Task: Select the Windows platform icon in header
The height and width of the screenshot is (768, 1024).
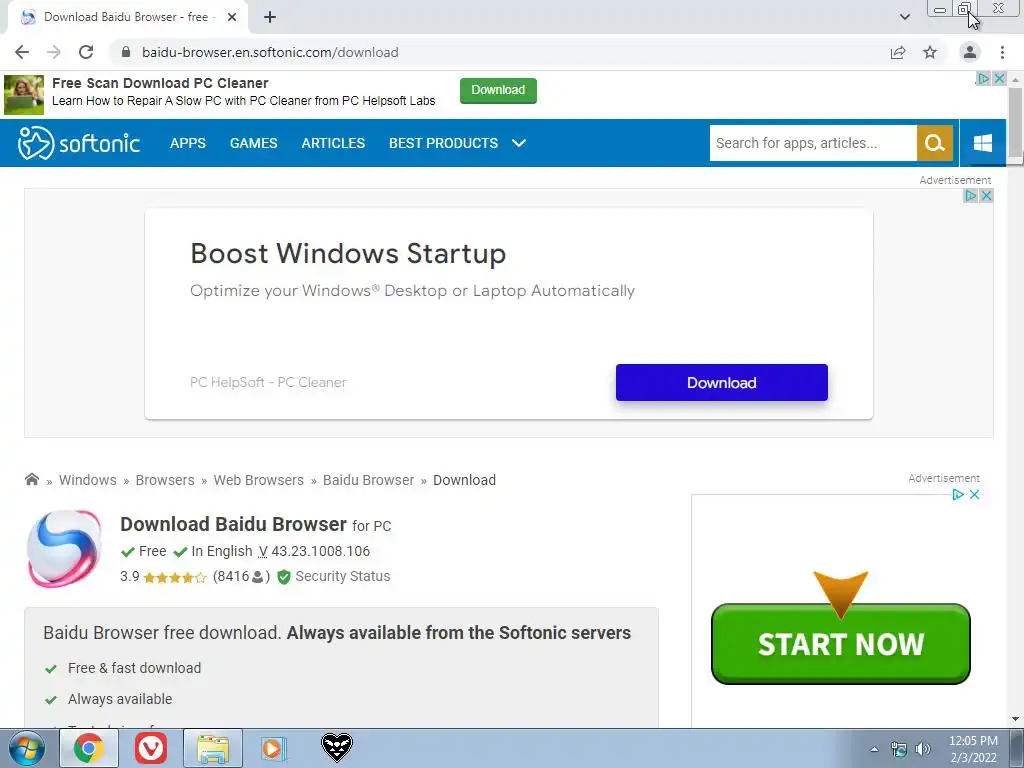Action: coord(983,143)
